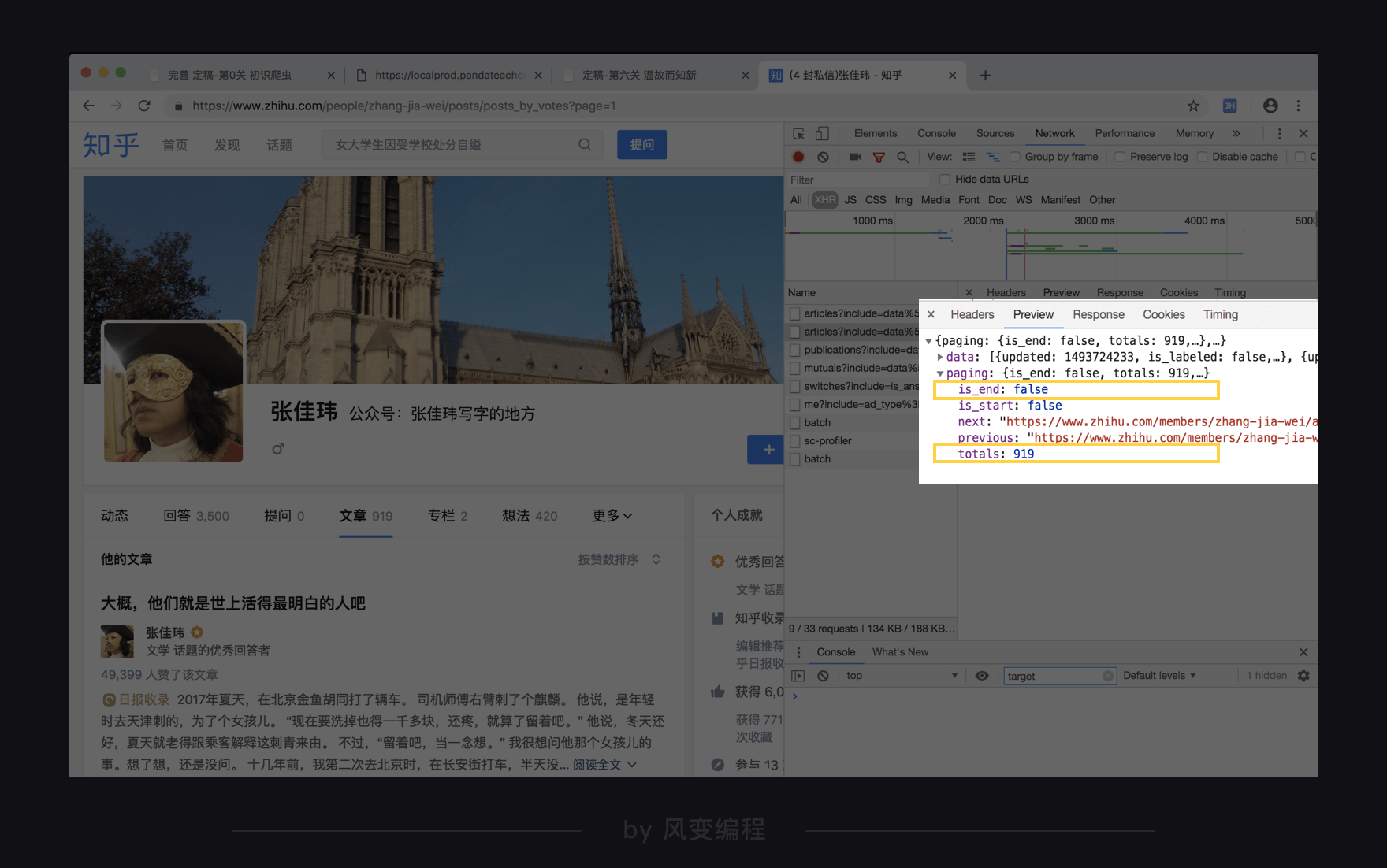
Task: Select the inspect element cursor tool
Action: [x=798, y=133]
